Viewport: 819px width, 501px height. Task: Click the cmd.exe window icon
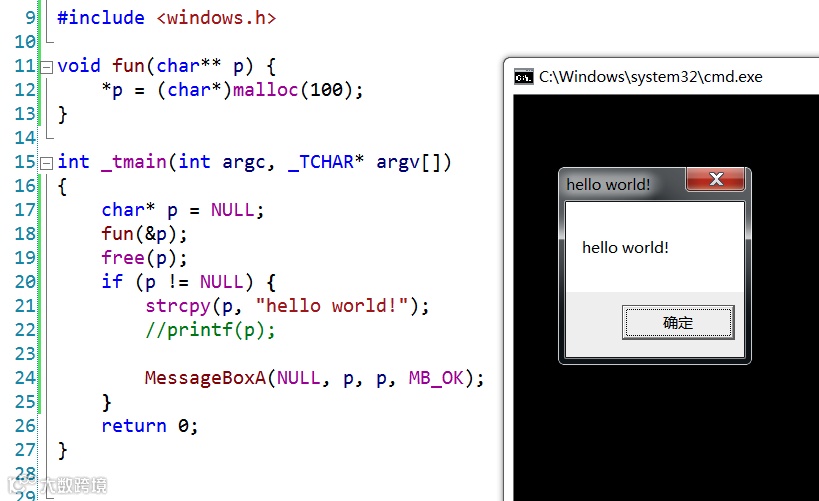pyautogui.click(x=523, y=77)
